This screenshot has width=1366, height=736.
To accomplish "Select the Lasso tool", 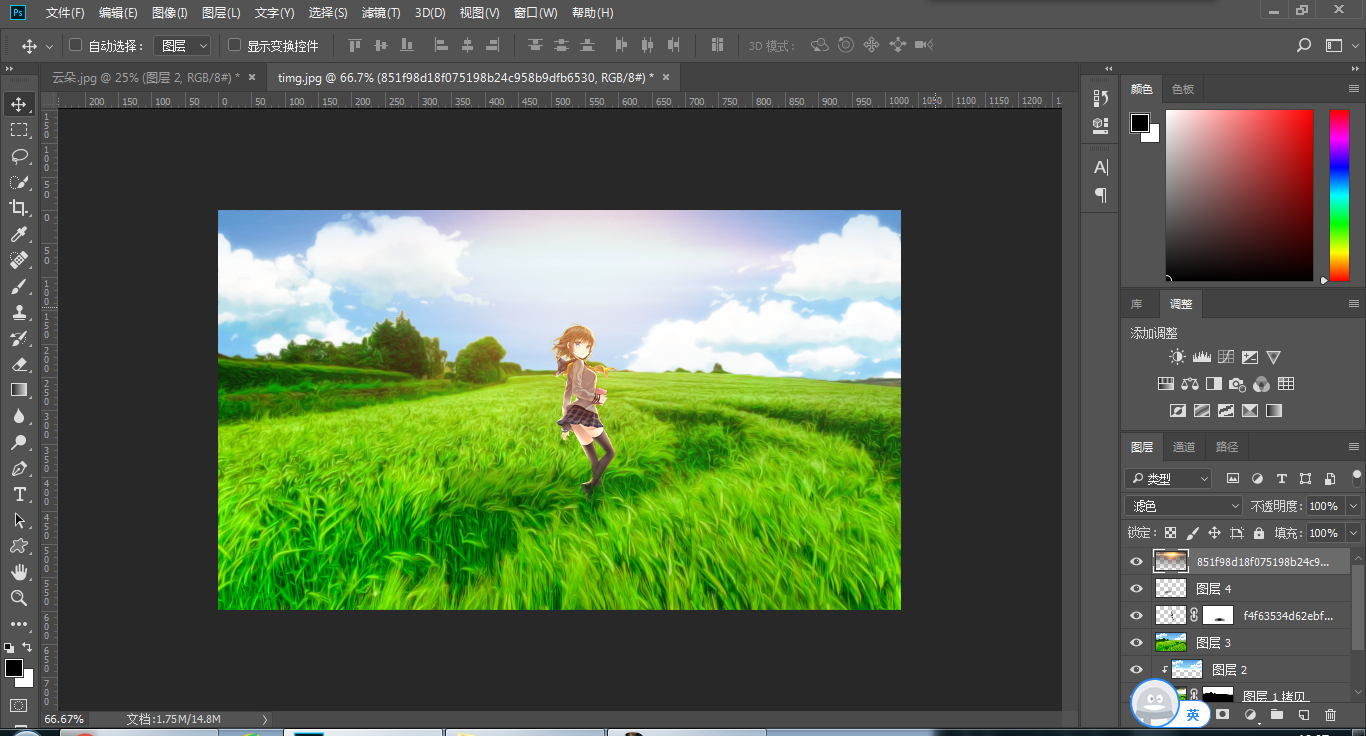I will click(x=19, y=156).
